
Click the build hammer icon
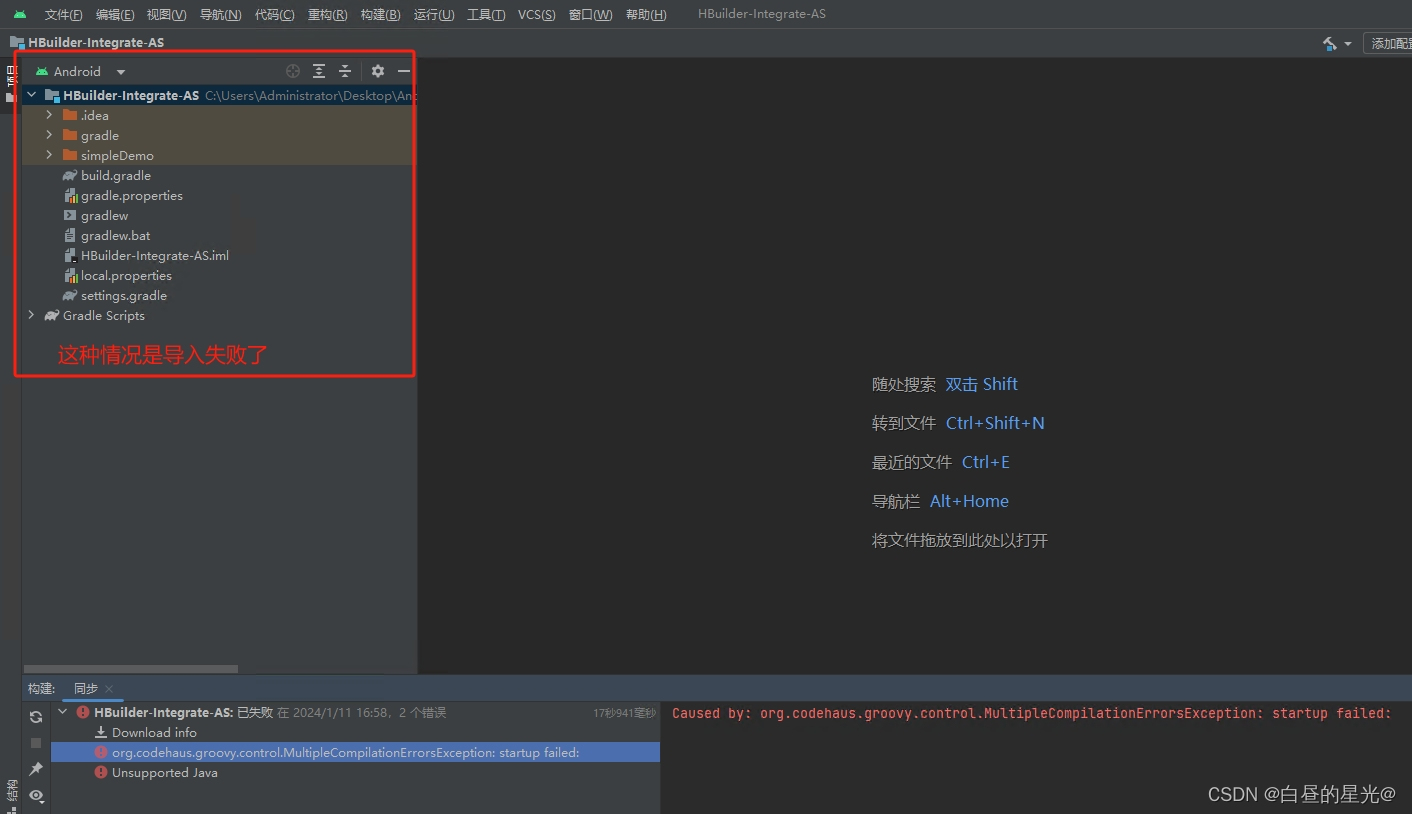click(x=1329, y=44)
